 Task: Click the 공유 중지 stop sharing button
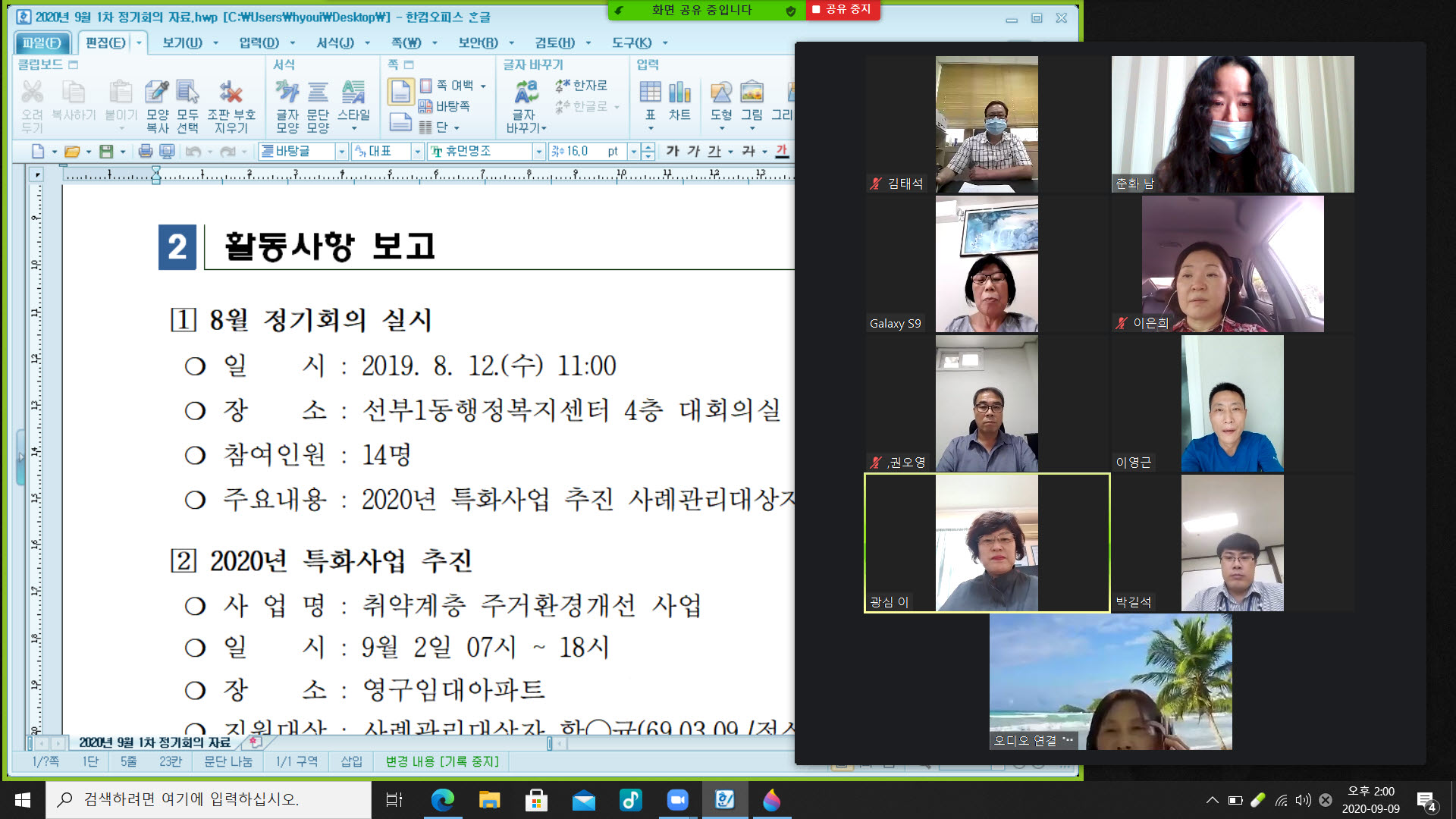(x=843, y=10)
